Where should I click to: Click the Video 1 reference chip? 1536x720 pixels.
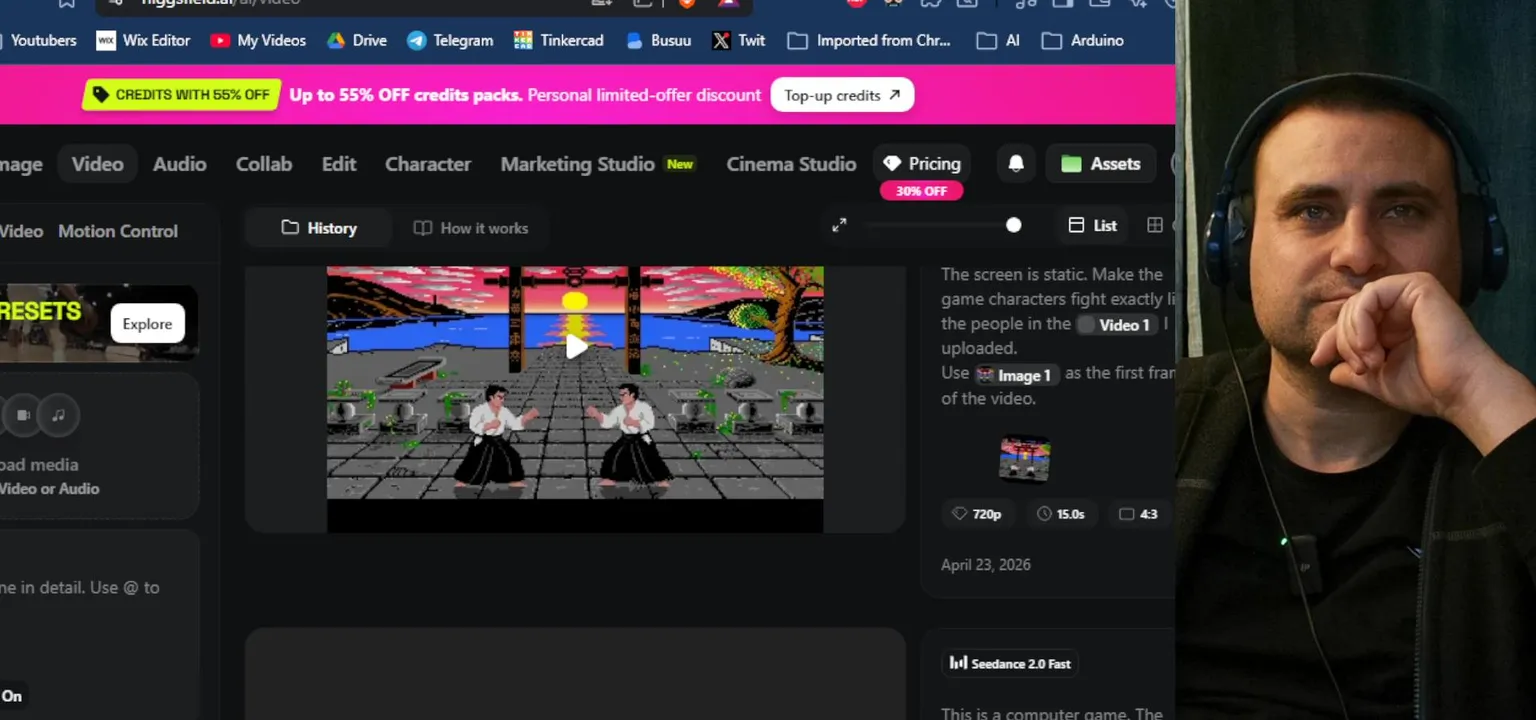coord(1115,325)
